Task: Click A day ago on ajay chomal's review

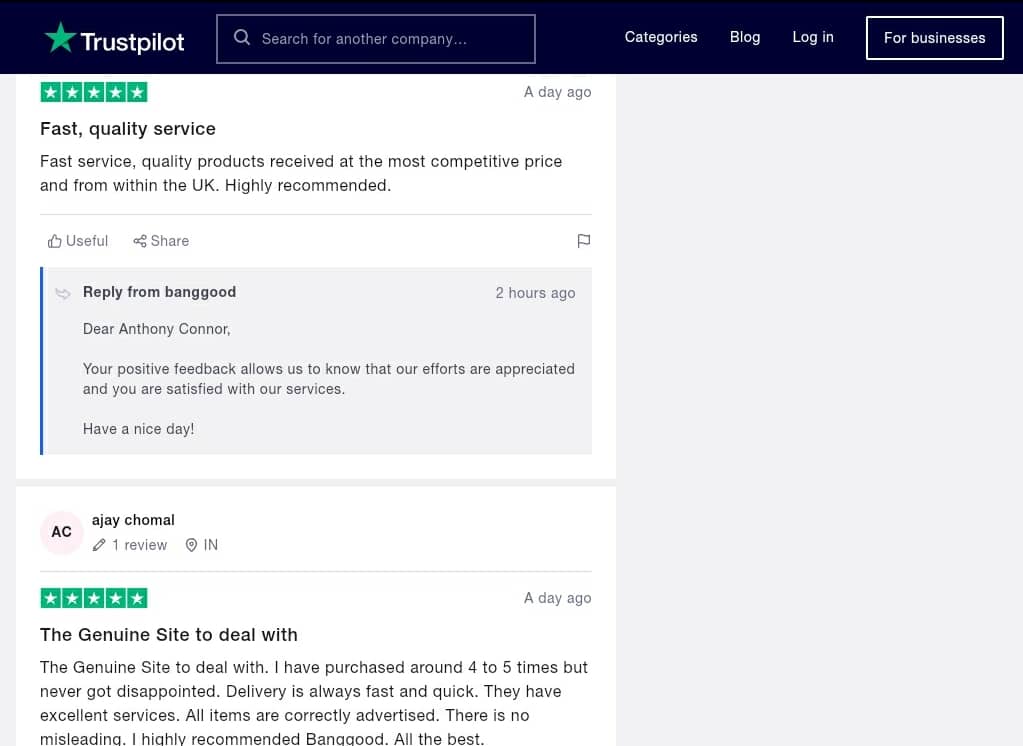Action: [558, 598]
